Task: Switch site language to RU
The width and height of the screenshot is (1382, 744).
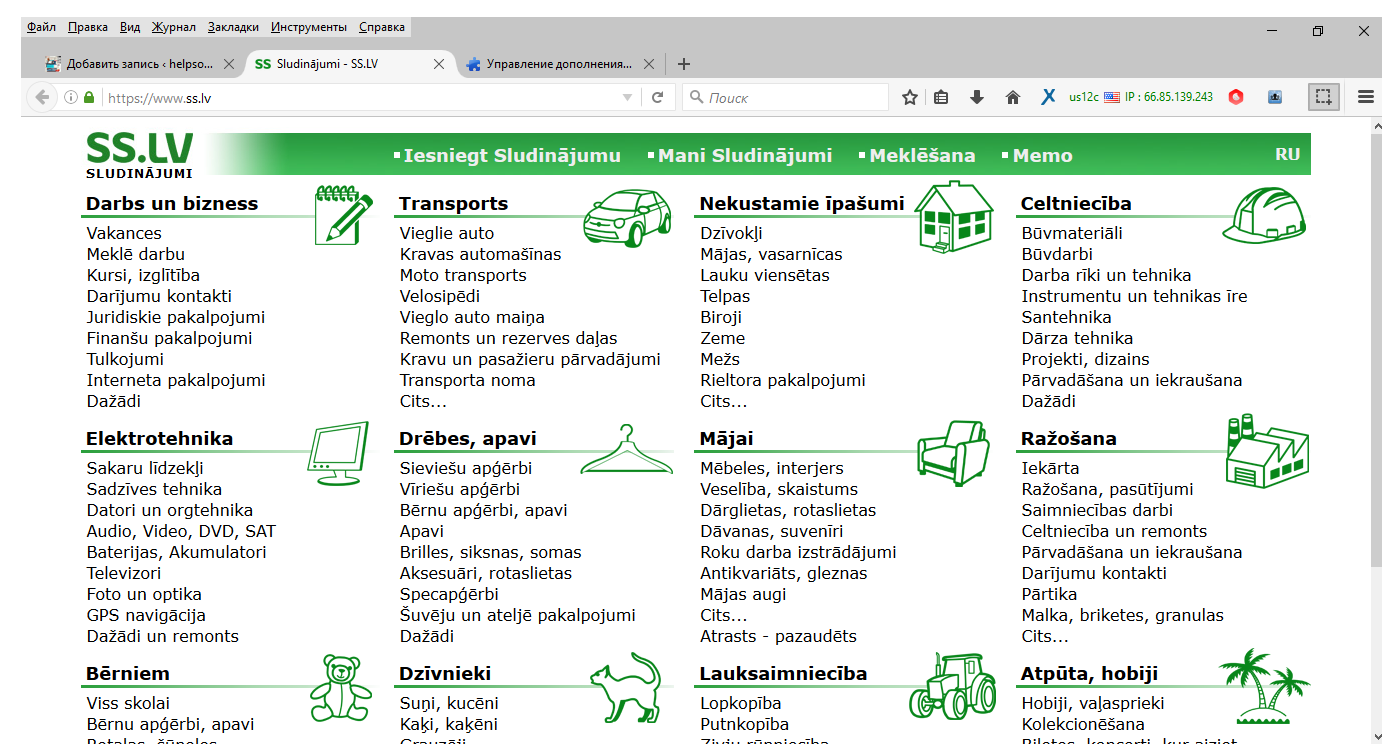Action: [1287, 154]
